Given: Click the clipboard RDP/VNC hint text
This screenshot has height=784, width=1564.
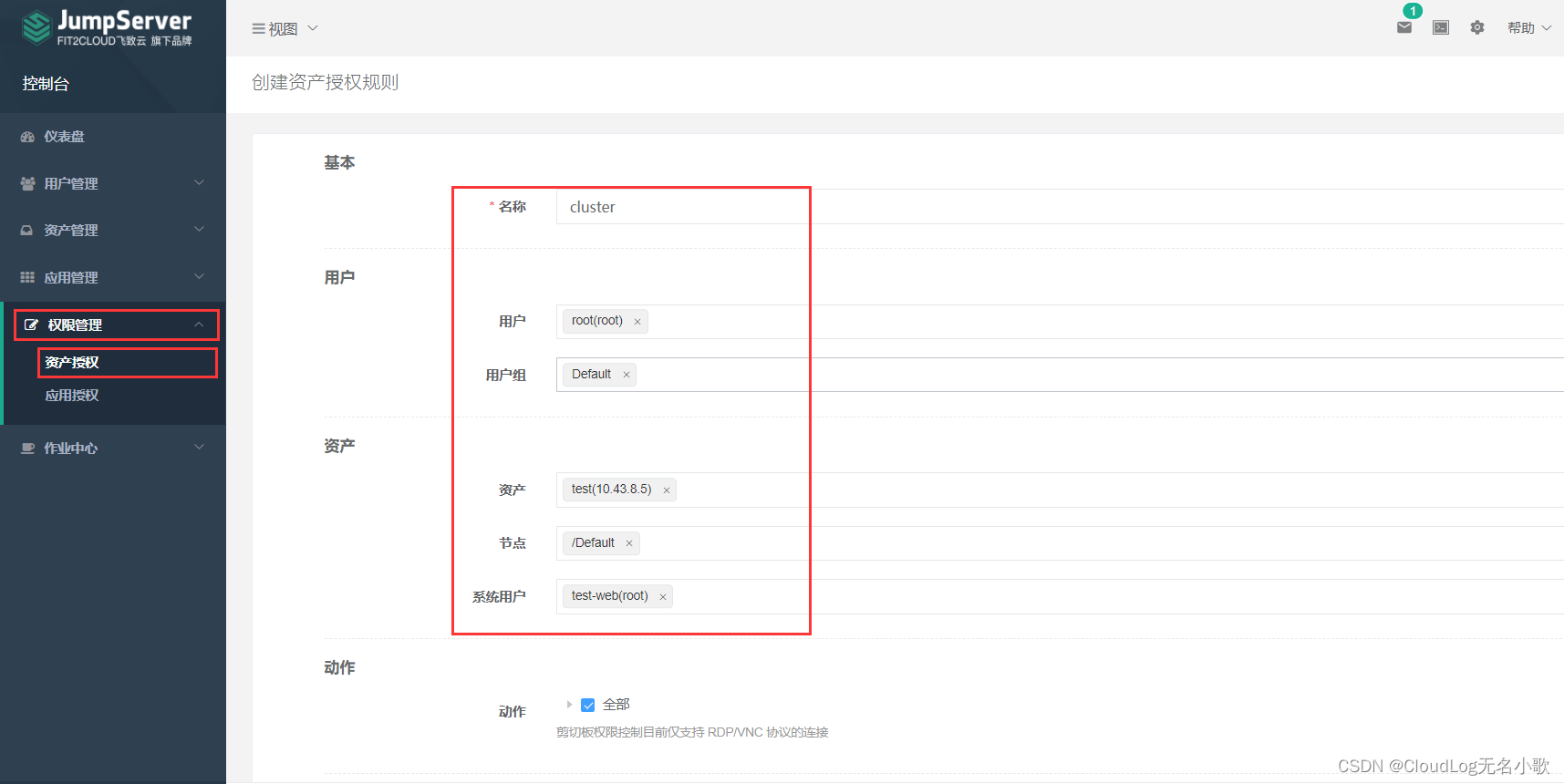Looking at the screenshot, I should point(692,733).
